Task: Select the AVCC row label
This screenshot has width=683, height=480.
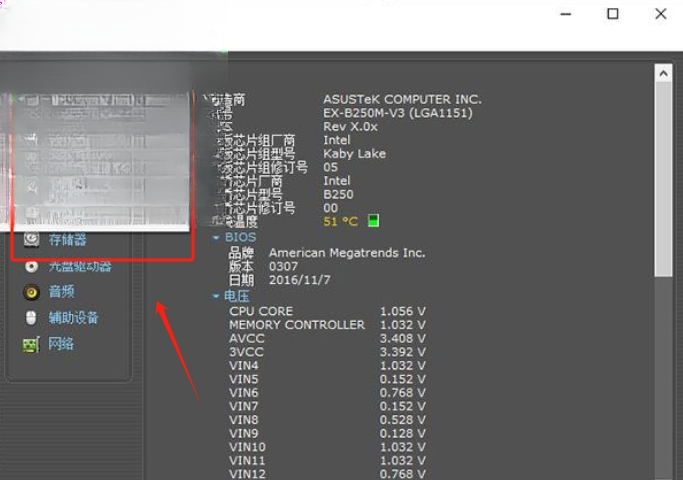Action: (247, 338)
